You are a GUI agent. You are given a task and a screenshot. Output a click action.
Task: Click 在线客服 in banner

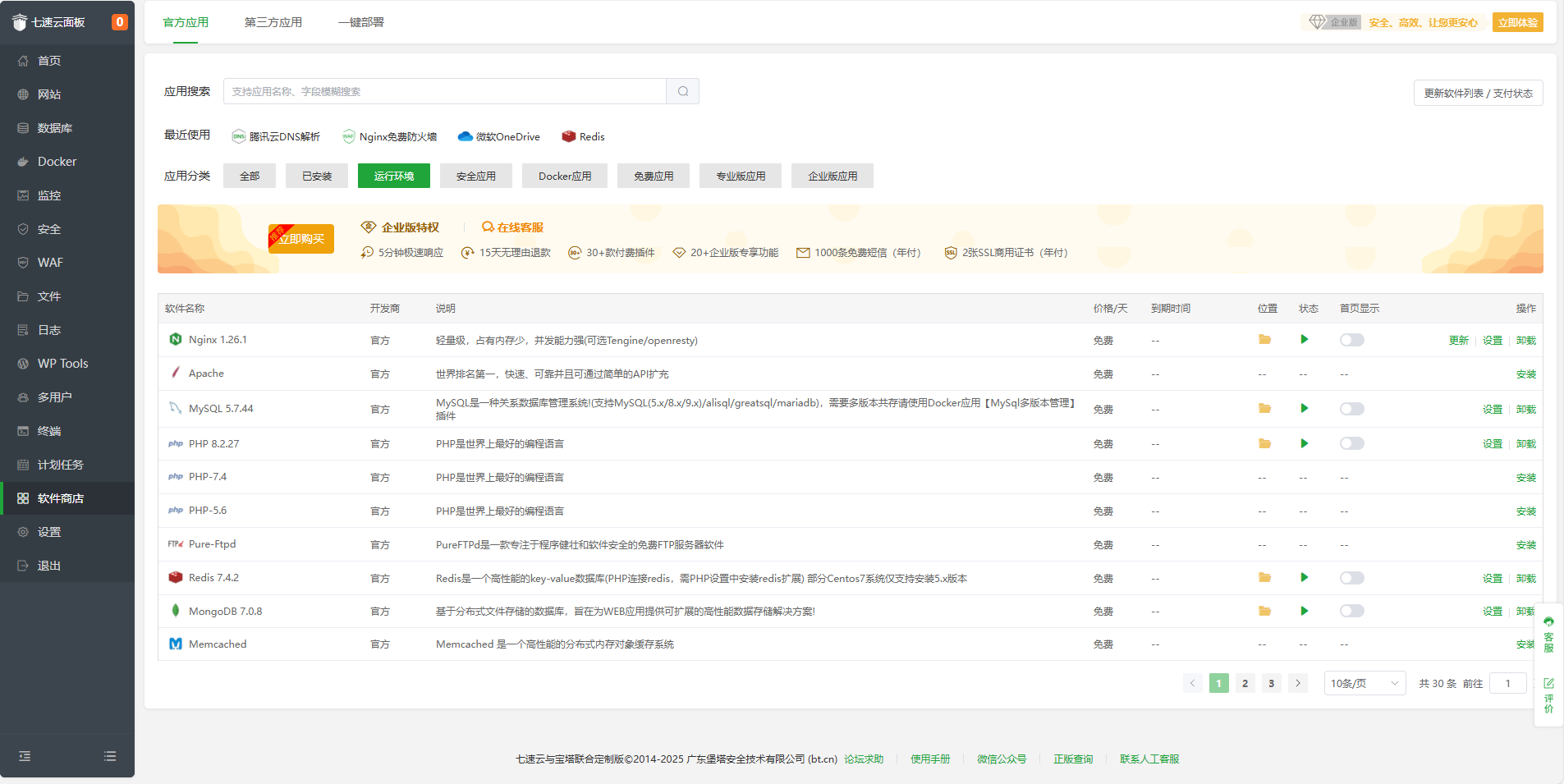pos(513,227)
